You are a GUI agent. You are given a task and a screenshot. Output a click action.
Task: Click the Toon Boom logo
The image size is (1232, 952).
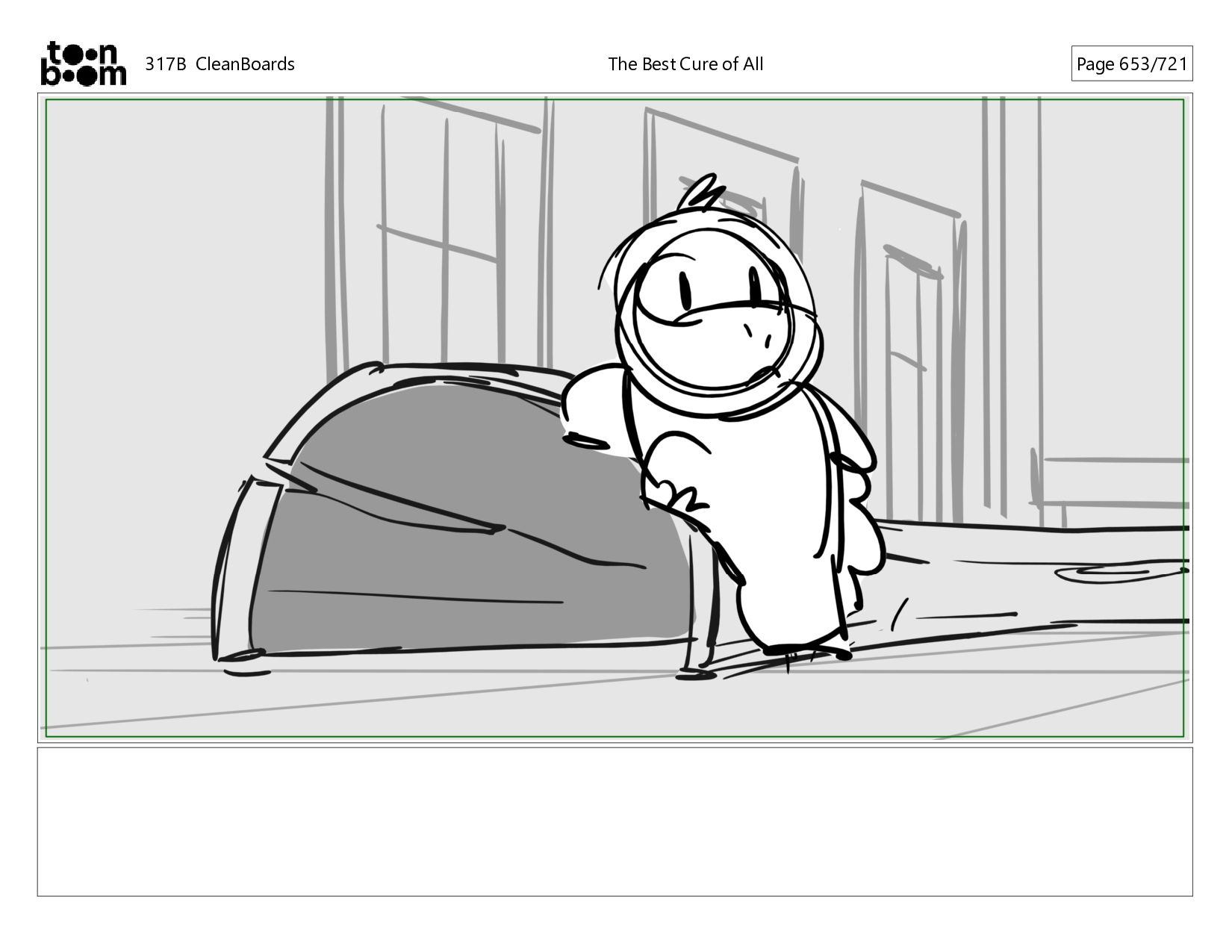click(83, 63)
